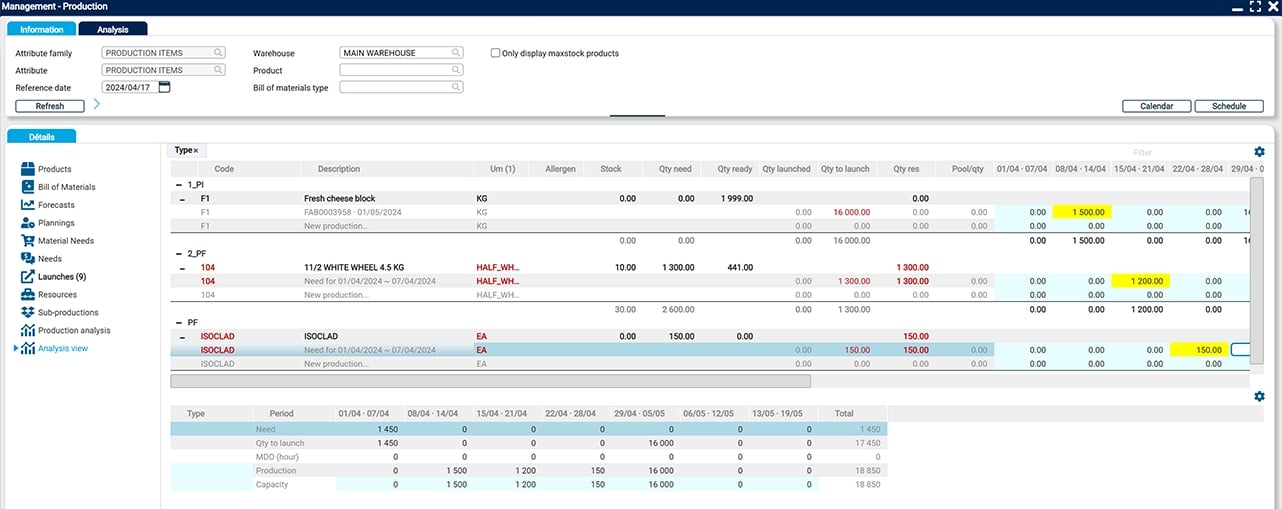
Task: Open the Launches (9) icon
Action: (x=28, y=277)
